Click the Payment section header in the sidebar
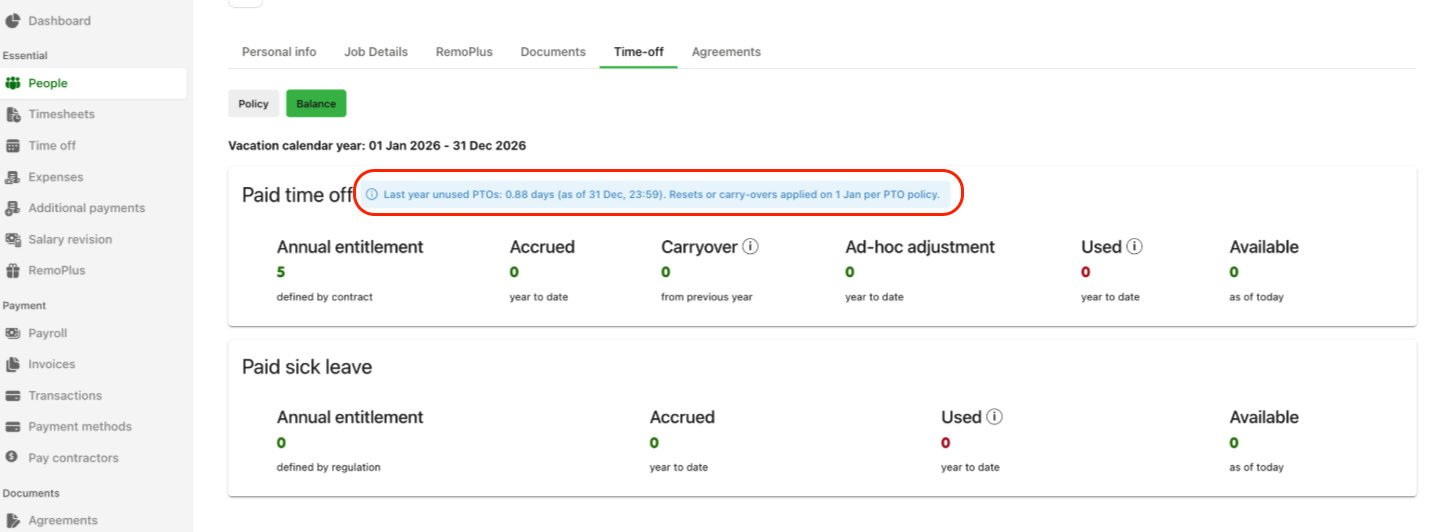Viewport: 1437px width, 532px height. coord(25,306)
